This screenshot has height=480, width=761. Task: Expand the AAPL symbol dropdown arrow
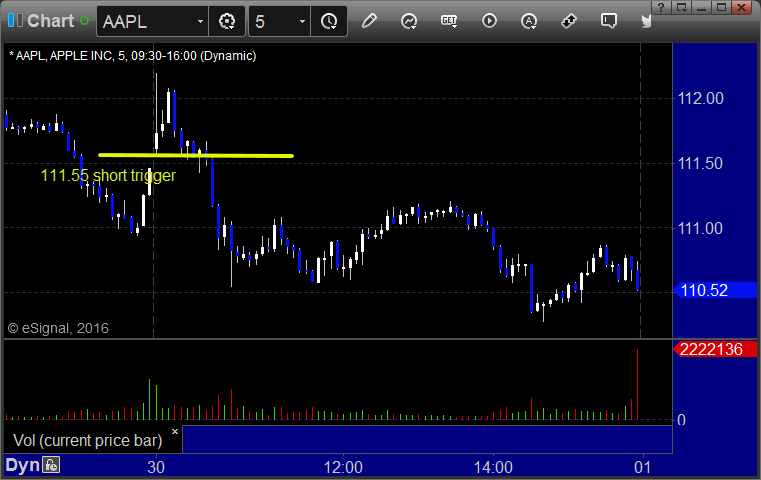coord(200,21)
